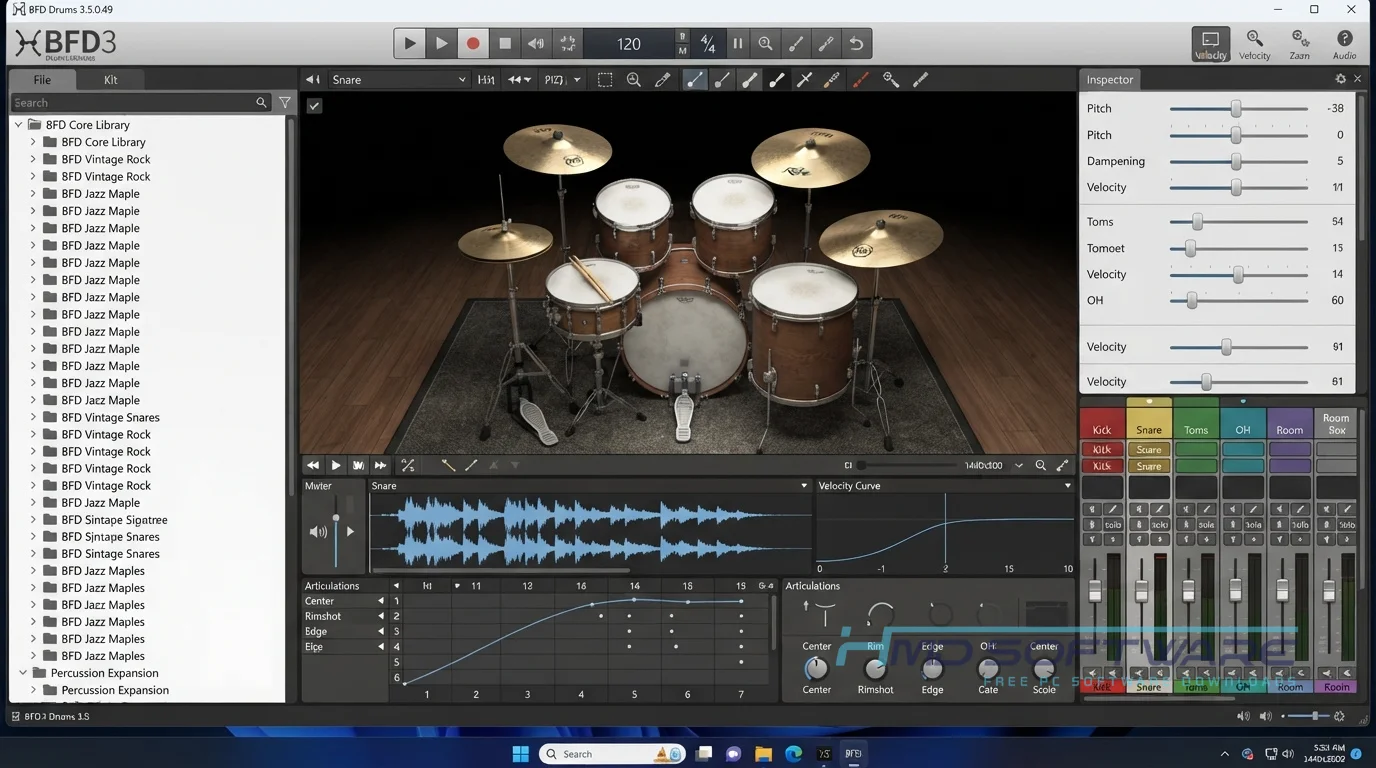Click the settings gear in bottom status bar

click(1340, 716)
